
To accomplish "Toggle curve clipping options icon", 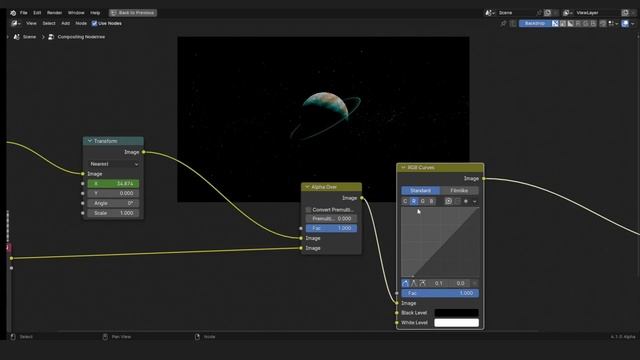I will (466, 201).
